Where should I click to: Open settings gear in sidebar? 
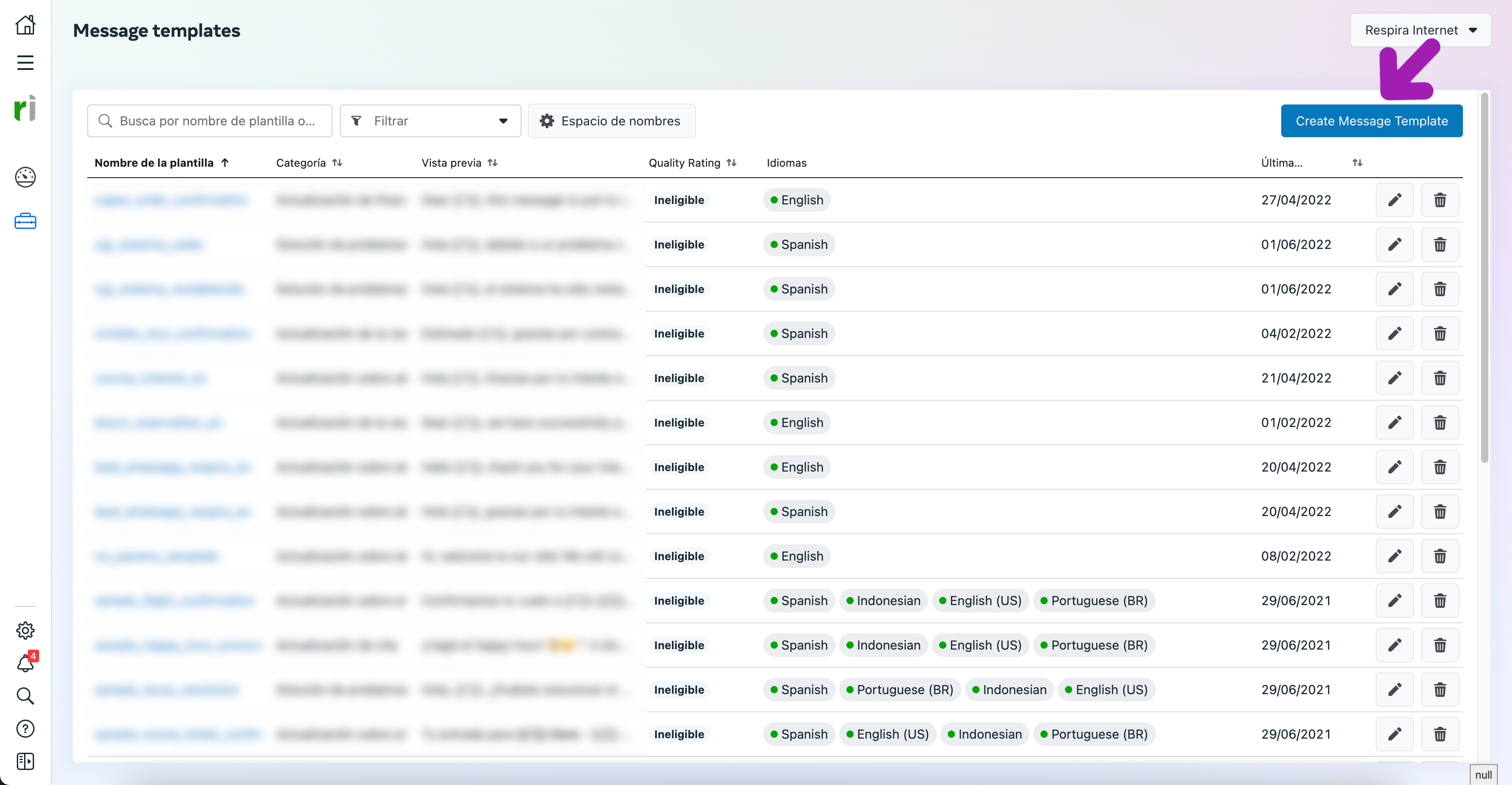(25, 630)
